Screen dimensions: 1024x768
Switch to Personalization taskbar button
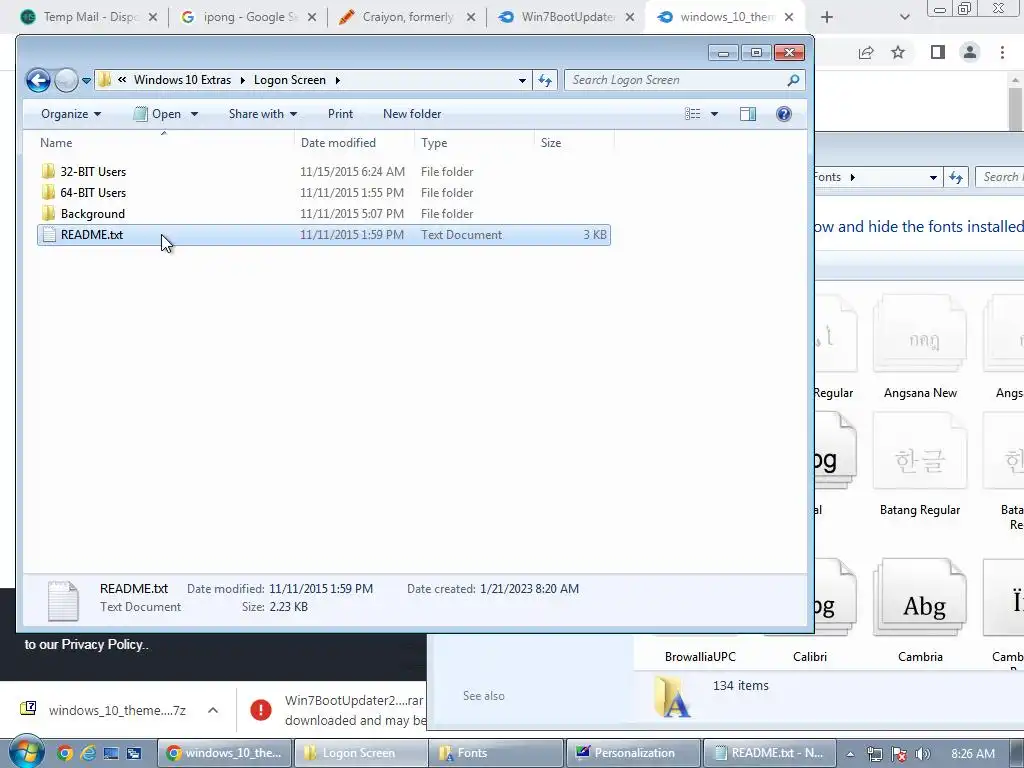(x=632, y=753)
